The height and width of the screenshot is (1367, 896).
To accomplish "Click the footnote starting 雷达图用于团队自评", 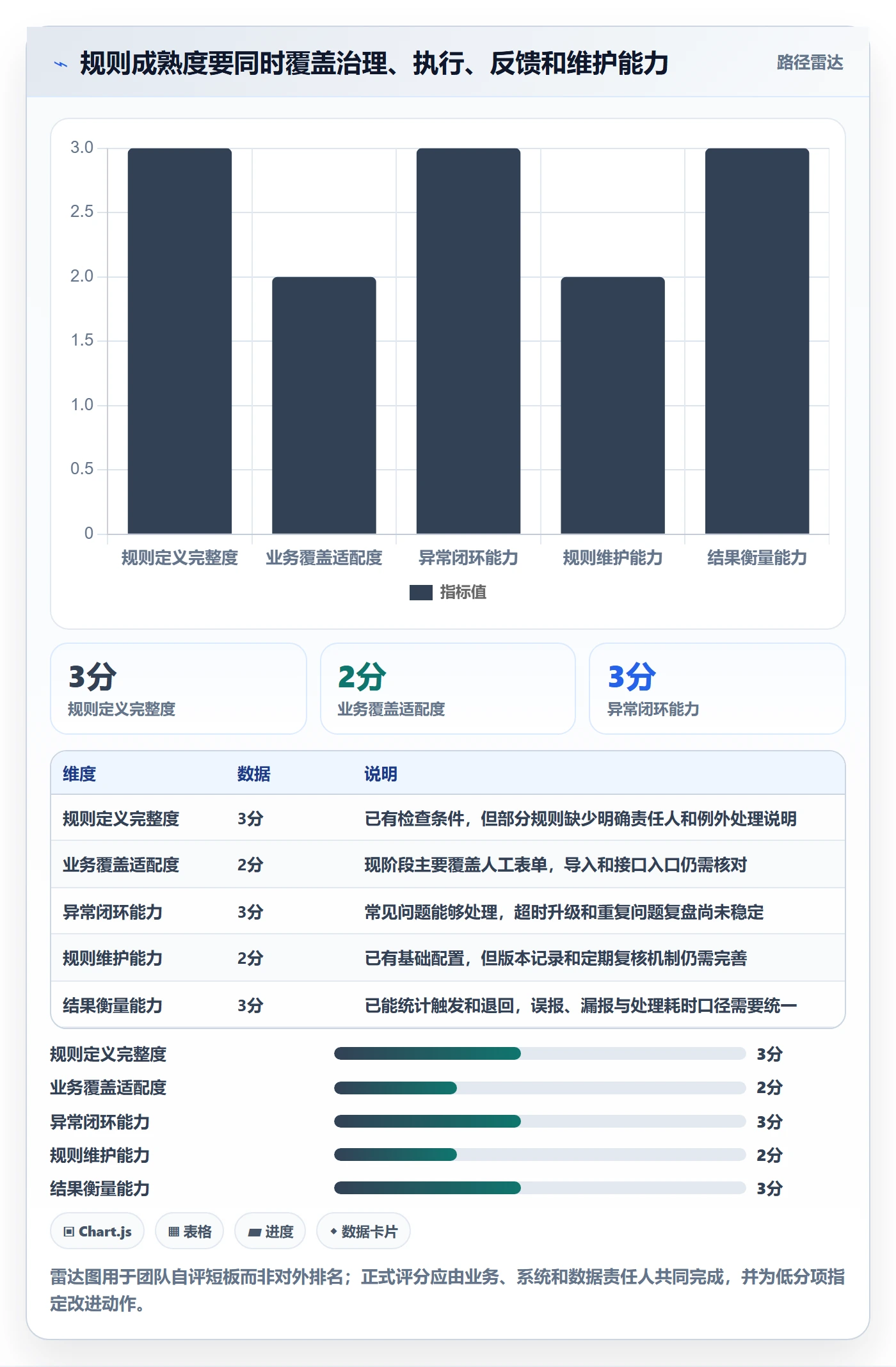I will [x=447, y=1290].
